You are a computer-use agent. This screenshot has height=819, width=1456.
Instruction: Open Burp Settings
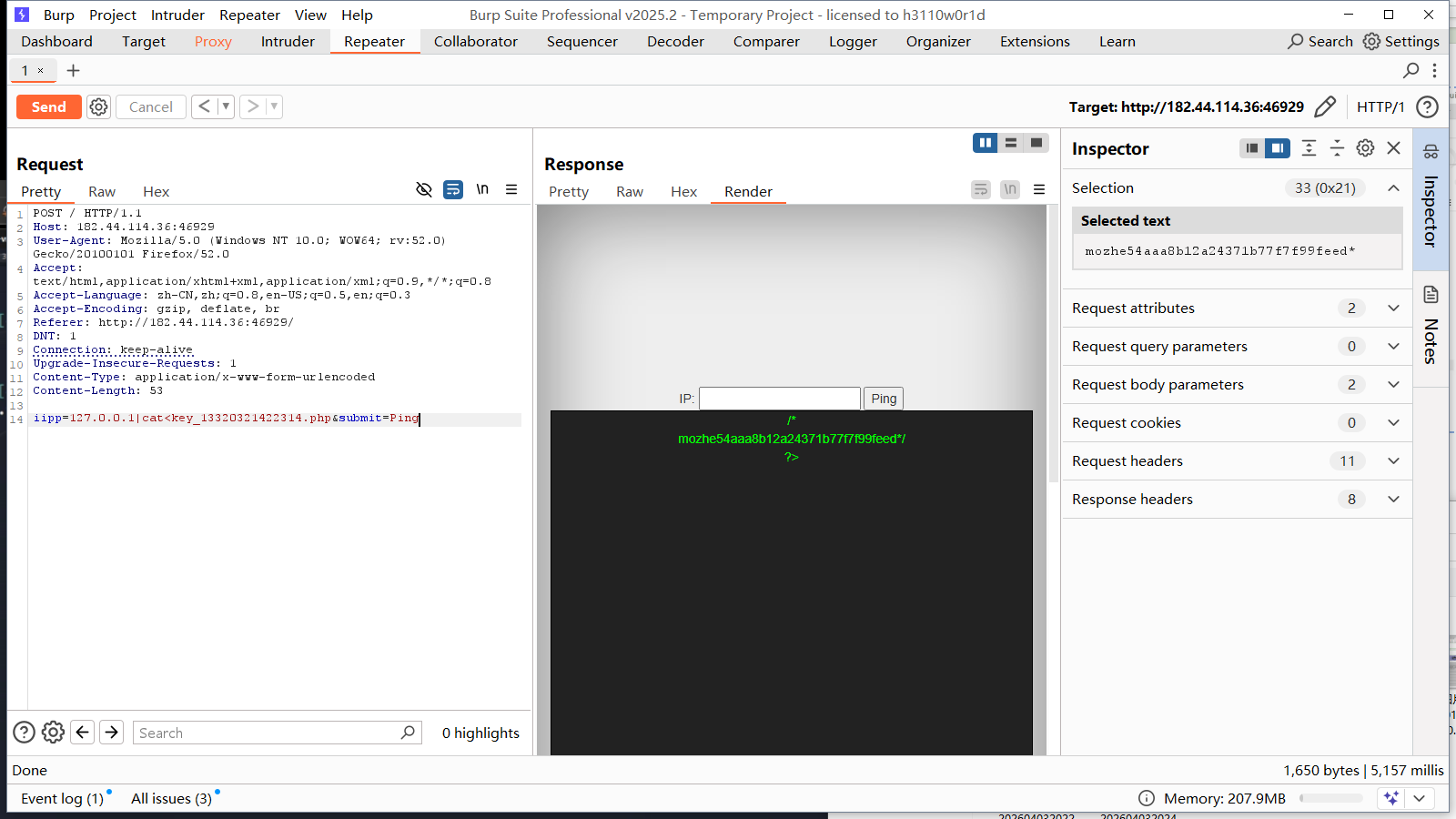(1401, 42)
